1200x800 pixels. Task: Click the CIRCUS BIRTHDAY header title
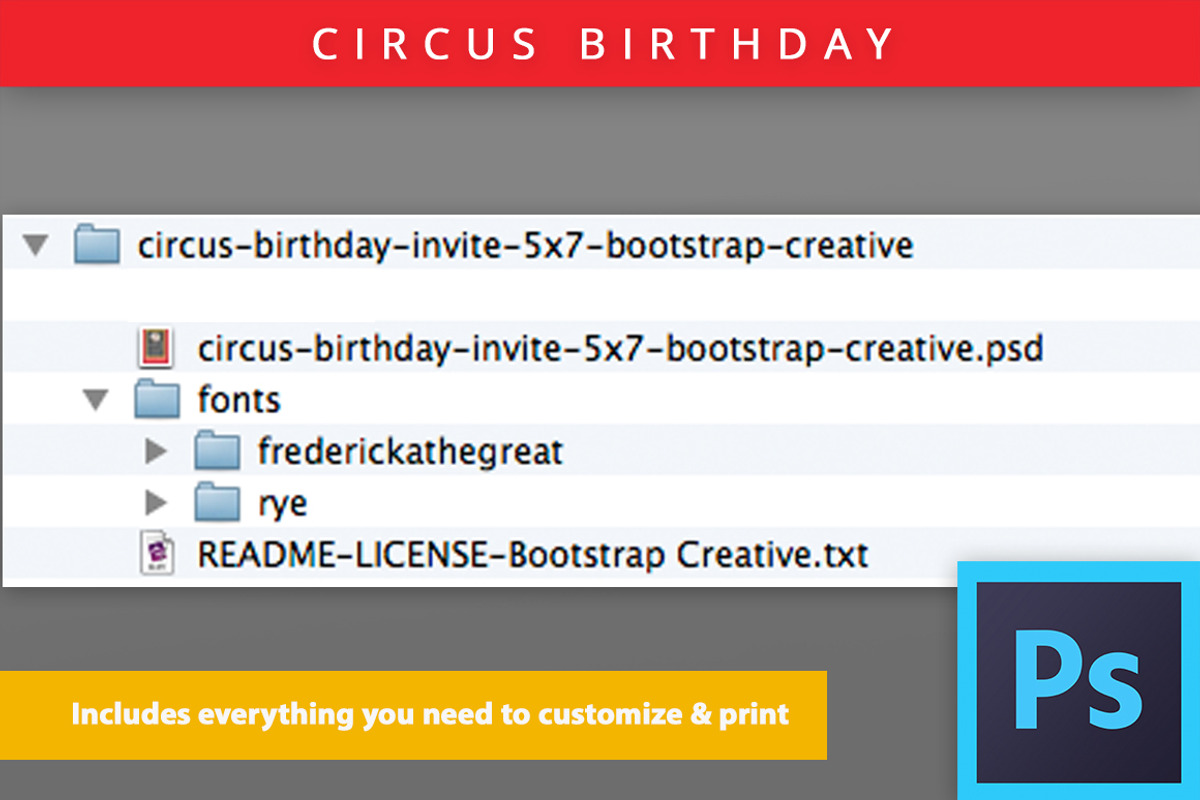tap(604, 45)
